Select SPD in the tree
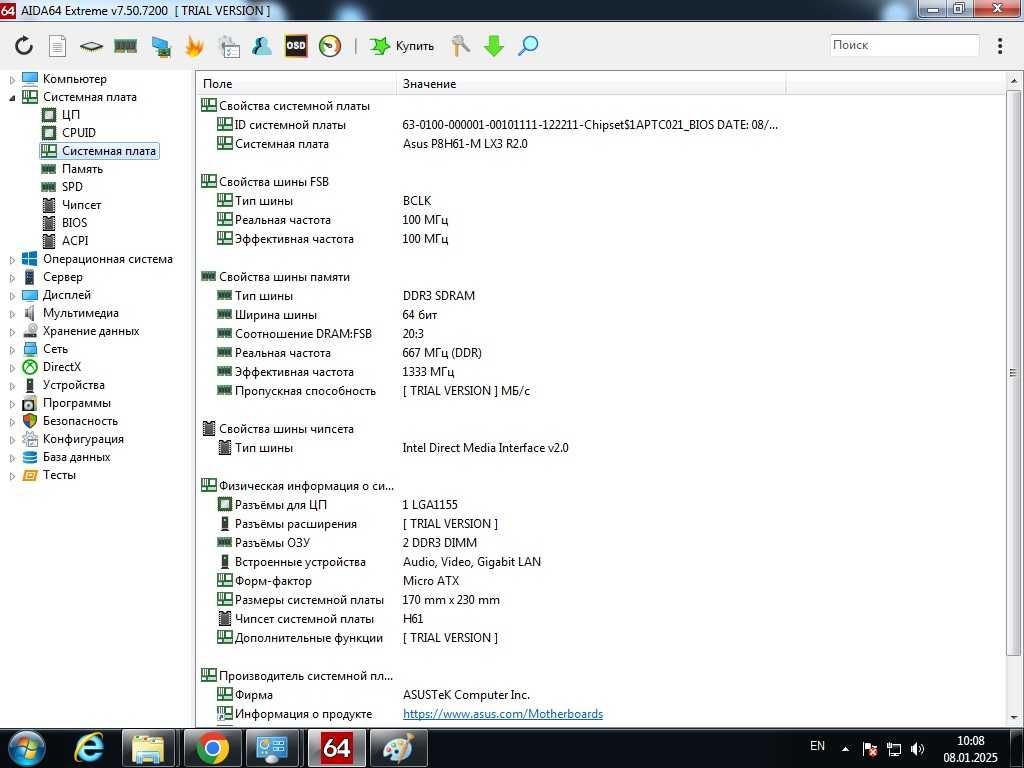Screen dimensions: 1024x768 pyautogui.click(x=72, y=187)
